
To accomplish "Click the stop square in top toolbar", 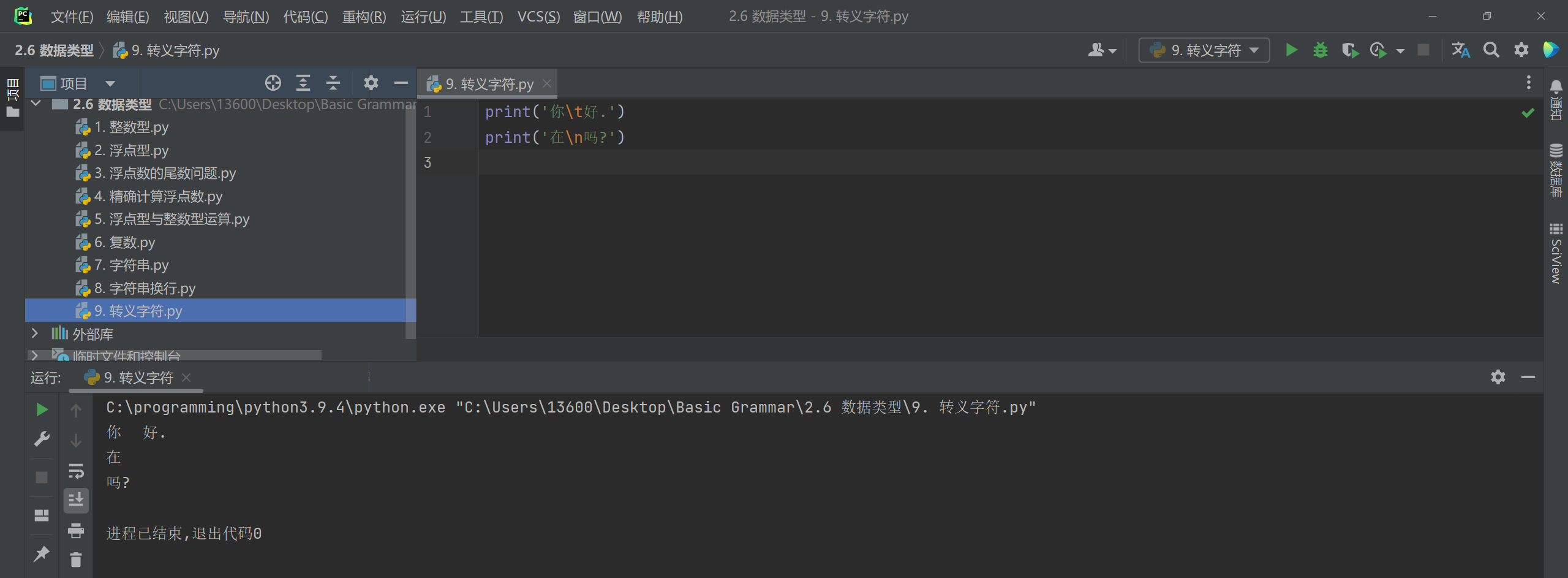I will coord(1423,50).
